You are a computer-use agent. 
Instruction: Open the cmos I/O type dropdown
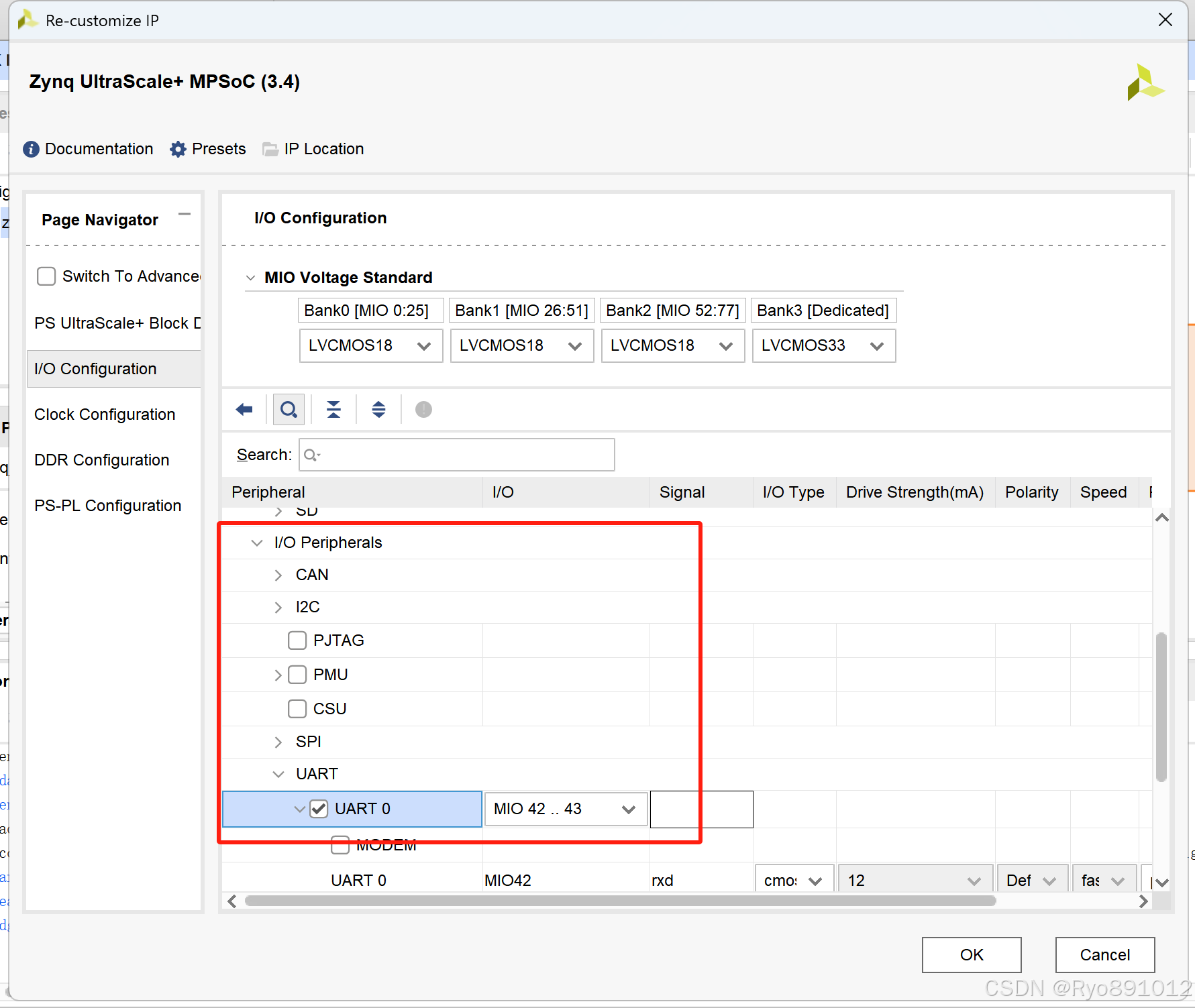click(794, 880)
